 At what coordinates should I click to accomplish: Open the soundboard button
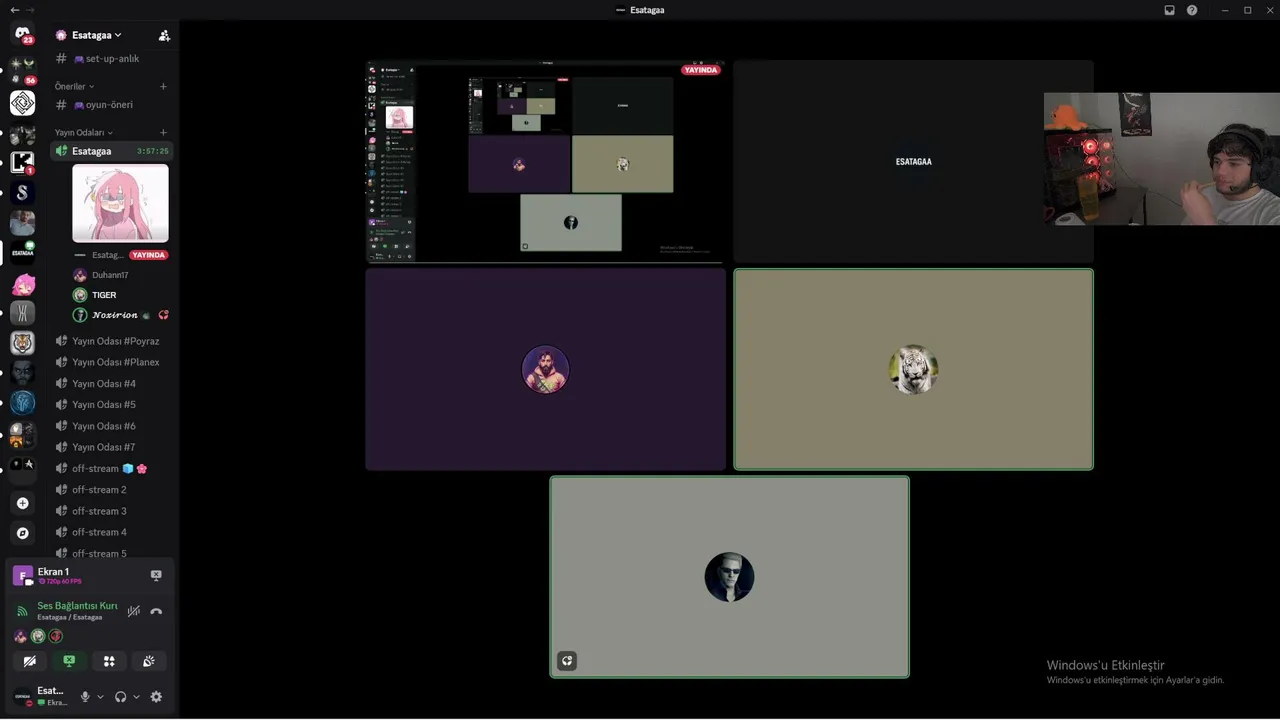pyautogui.click(x=148, y=661)
